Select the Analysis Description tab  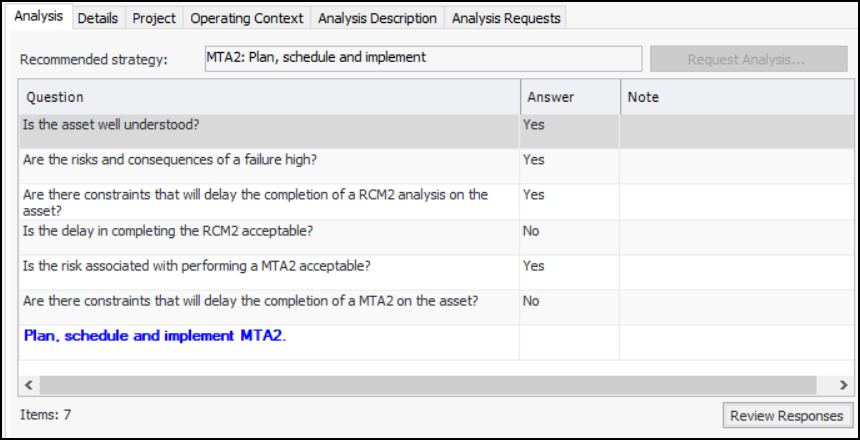point(377,18)
